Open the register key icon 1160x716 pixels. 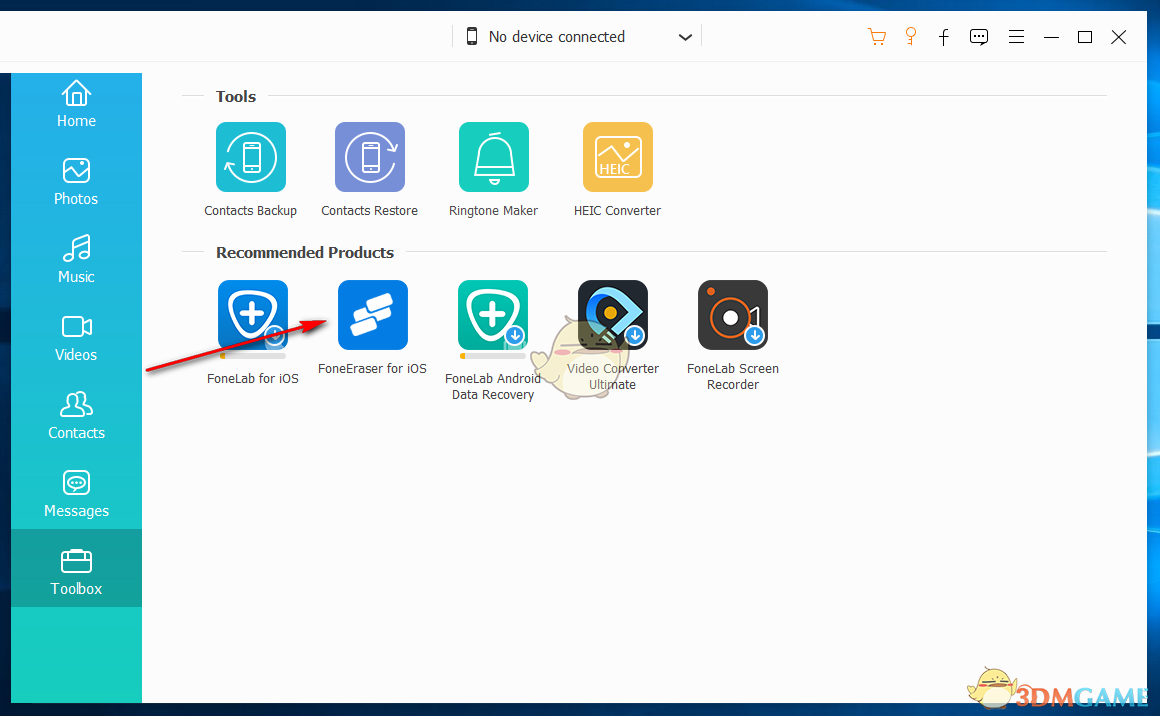(911, 37)
